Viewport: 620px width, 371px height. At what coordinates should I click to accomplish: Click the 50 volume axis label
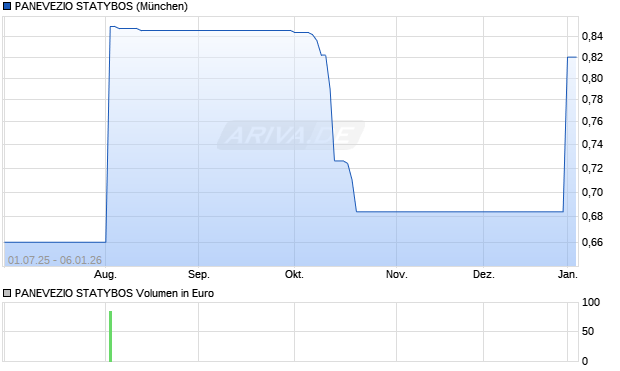(x=588, y=331)
